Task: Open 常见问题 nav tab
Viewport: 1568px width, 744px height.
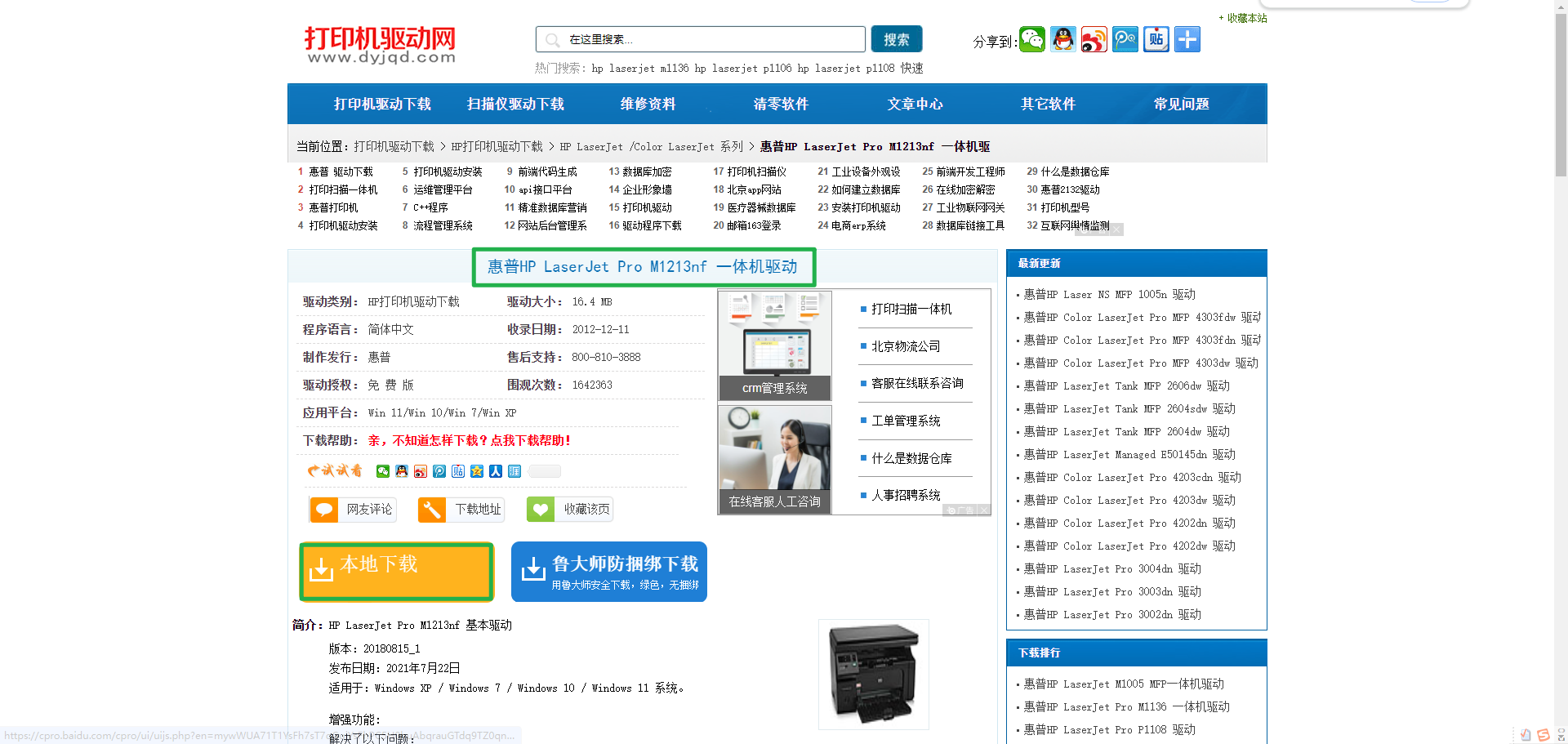Action: coord(1181,105)
